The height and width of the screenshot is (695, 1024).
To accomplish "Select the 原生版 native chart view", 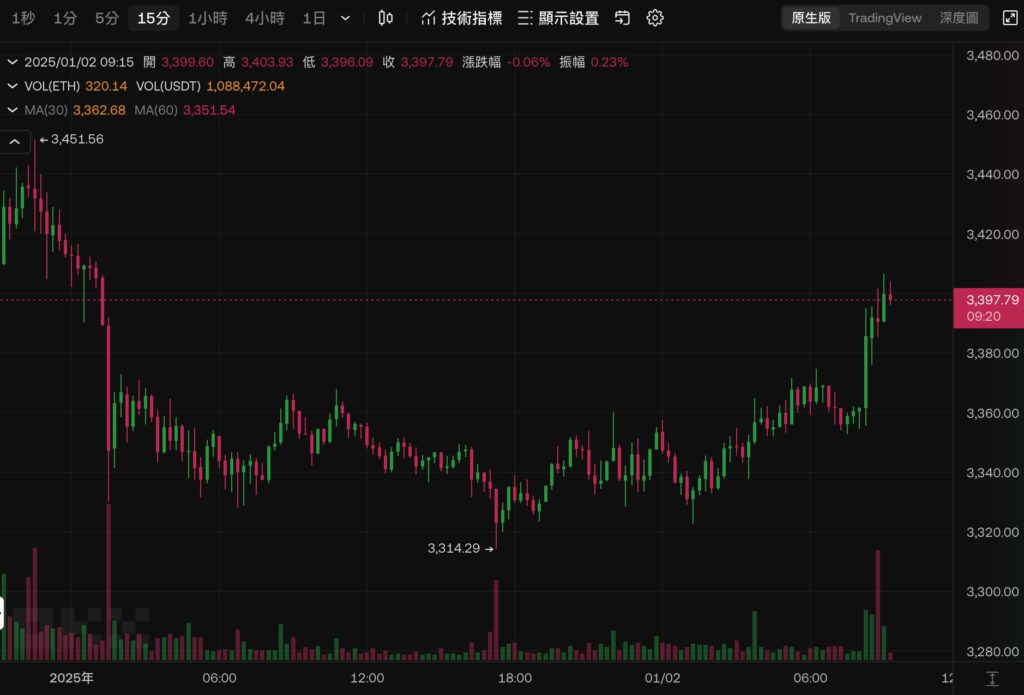I will pos(811,18).
